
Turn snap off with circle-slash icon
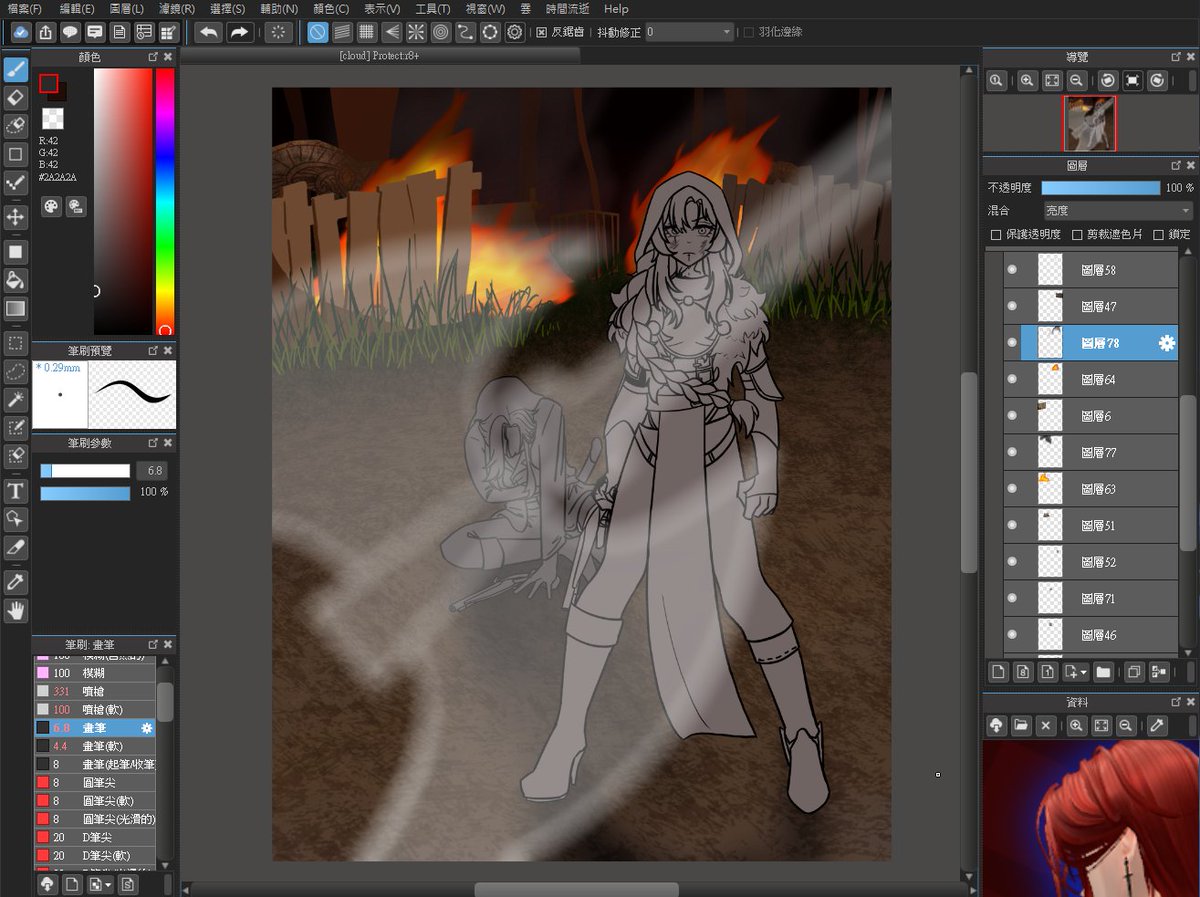(x=317, y=32)
